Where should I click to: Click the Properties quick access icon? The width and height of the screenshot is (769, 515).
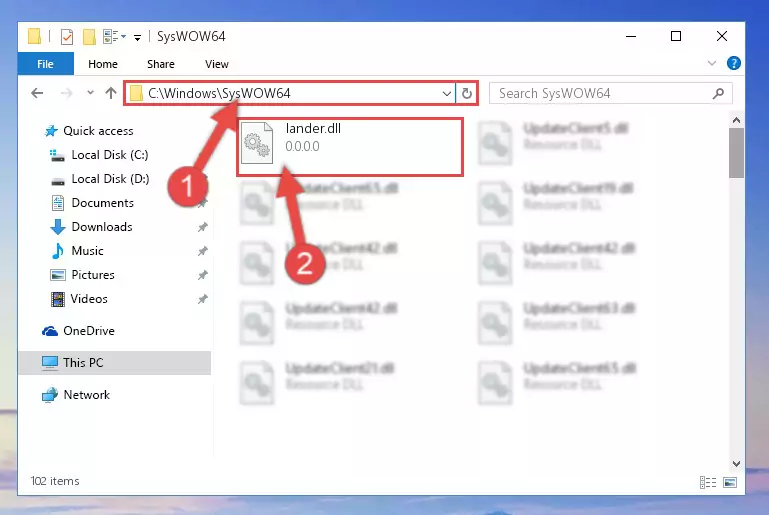(x=67, y=37)
